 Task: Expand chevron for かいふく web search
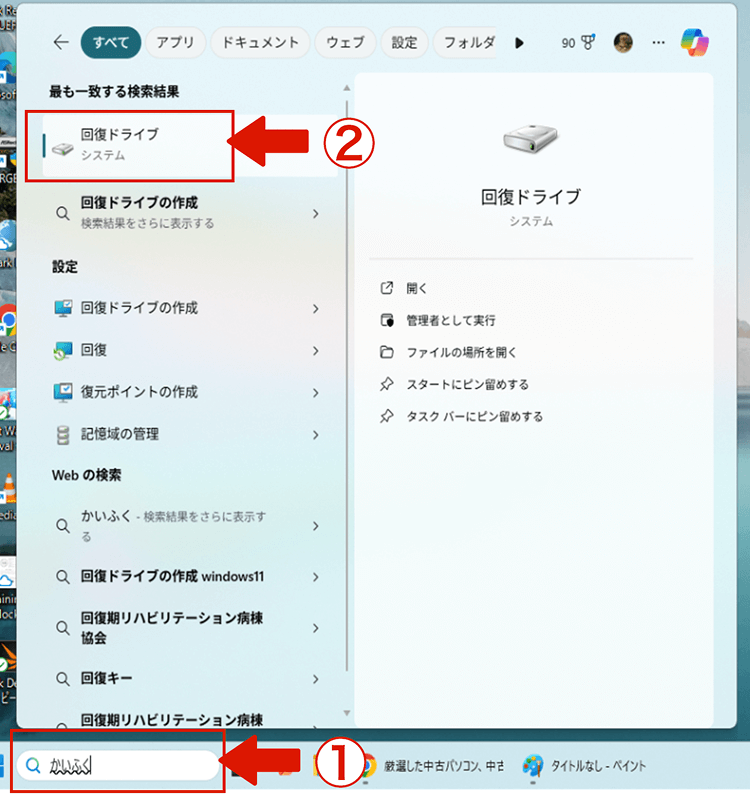point(316,526)
